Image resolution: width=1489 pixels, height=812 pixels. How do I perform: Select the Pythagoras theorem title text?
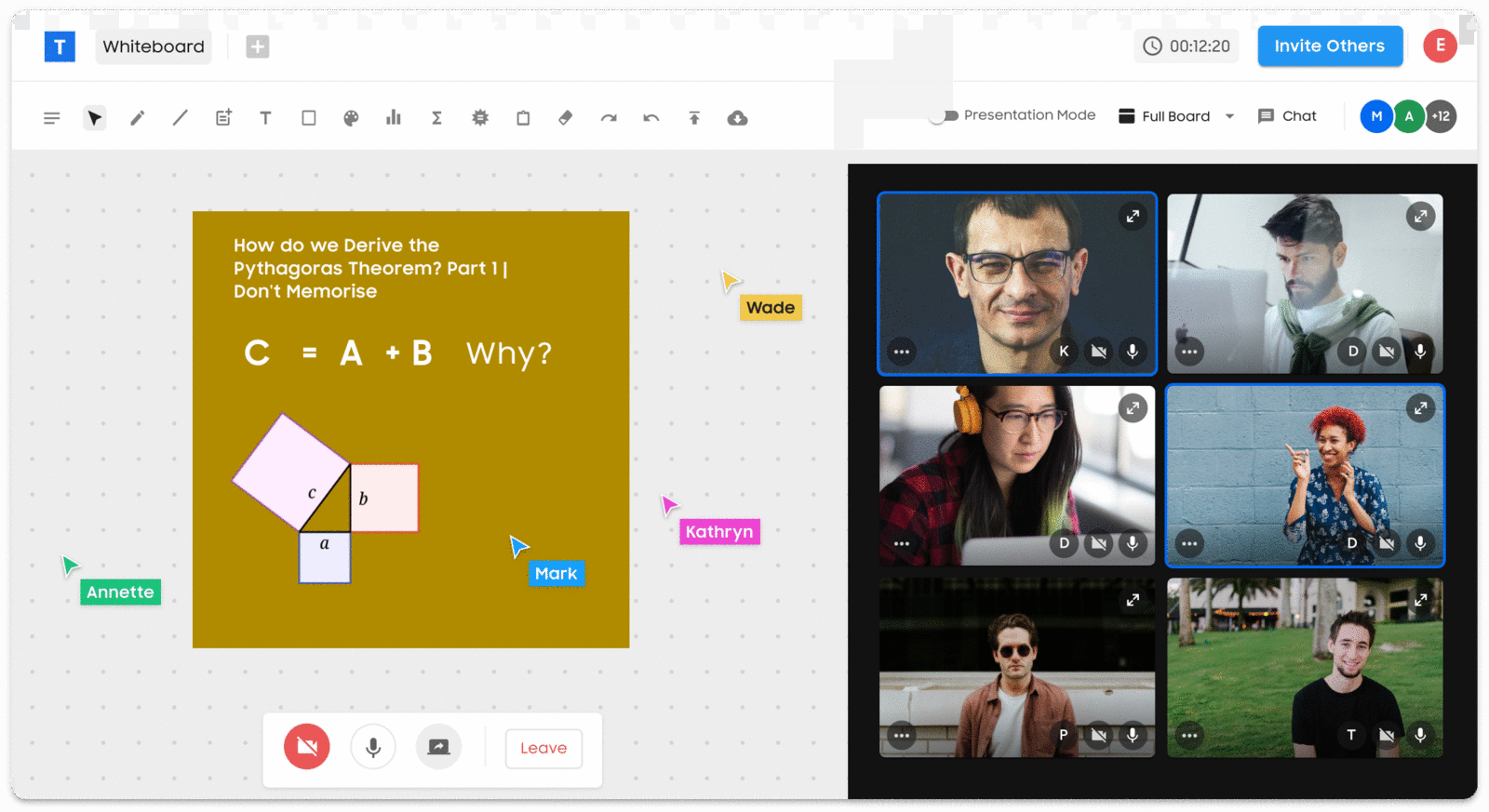[x=370, y=268]
